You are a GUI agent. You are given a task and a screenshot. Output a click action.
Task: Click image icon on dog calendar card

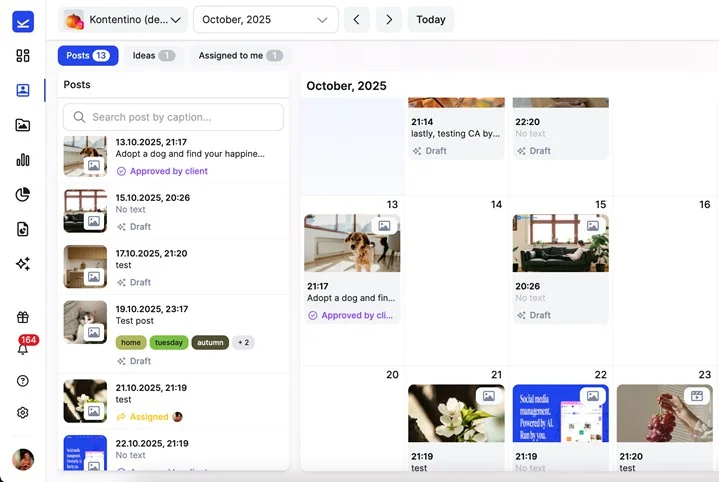coord(384,226)
